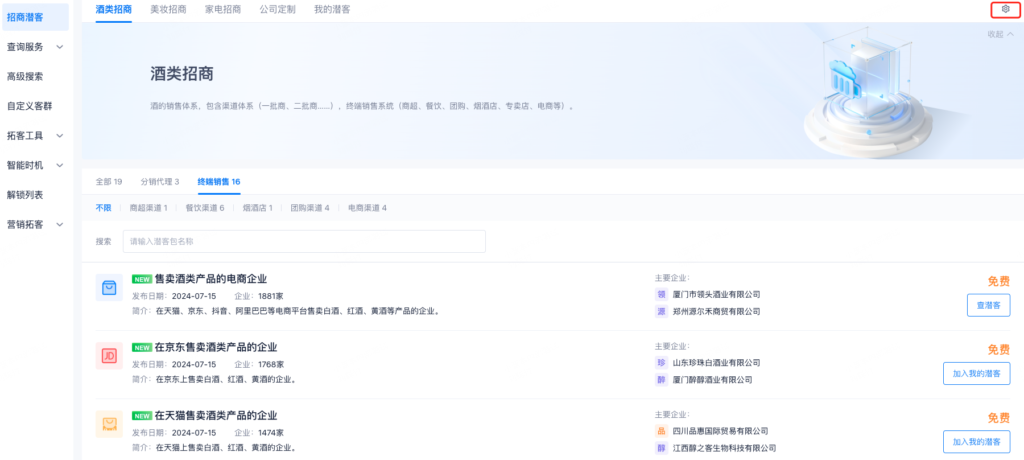
Task: Click the 珍 company avatar badge
Action: pyautogui.click(x=661, y=362)
